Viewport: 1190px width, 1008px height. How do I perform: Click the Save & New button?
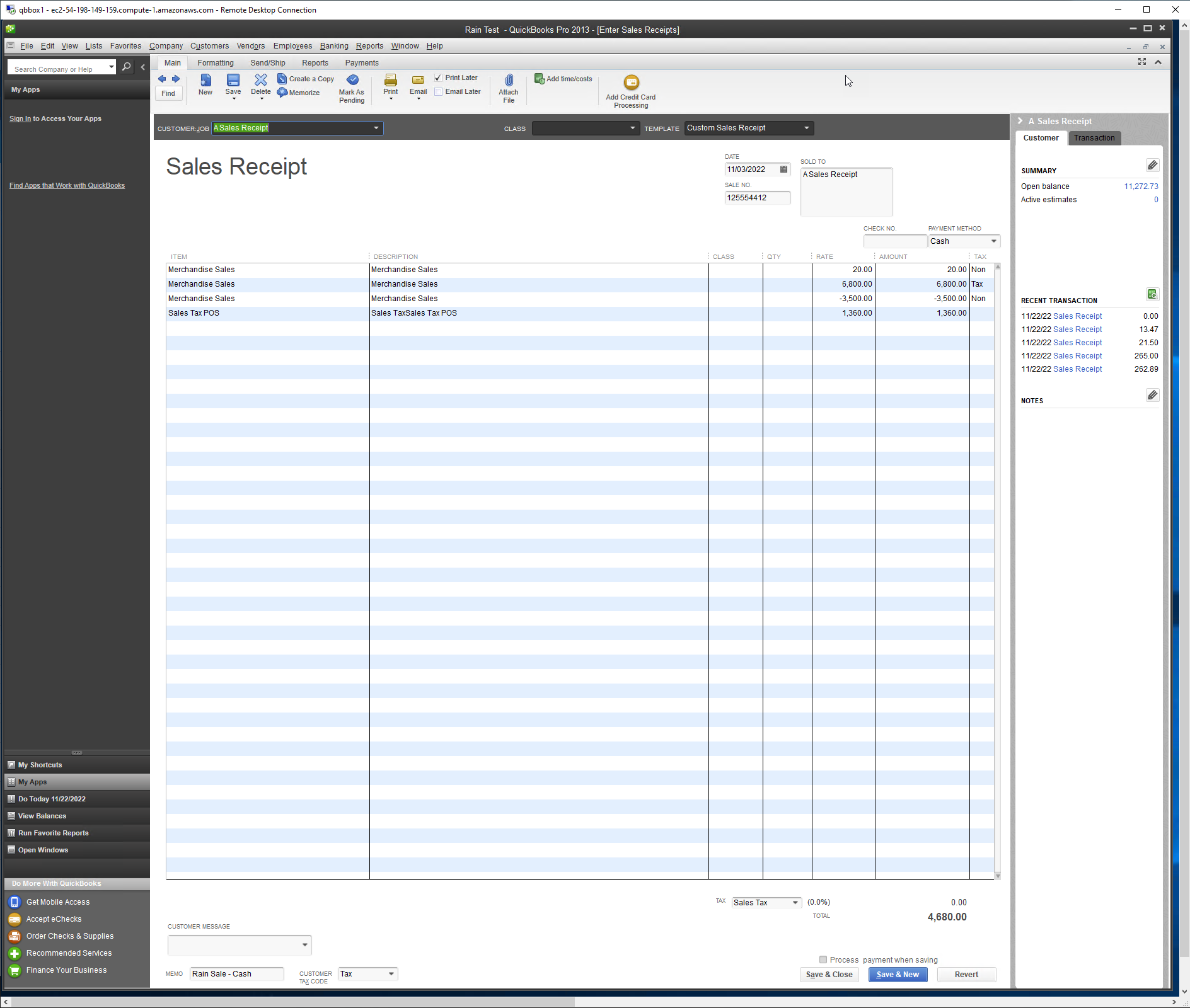(x=898, y=975)
